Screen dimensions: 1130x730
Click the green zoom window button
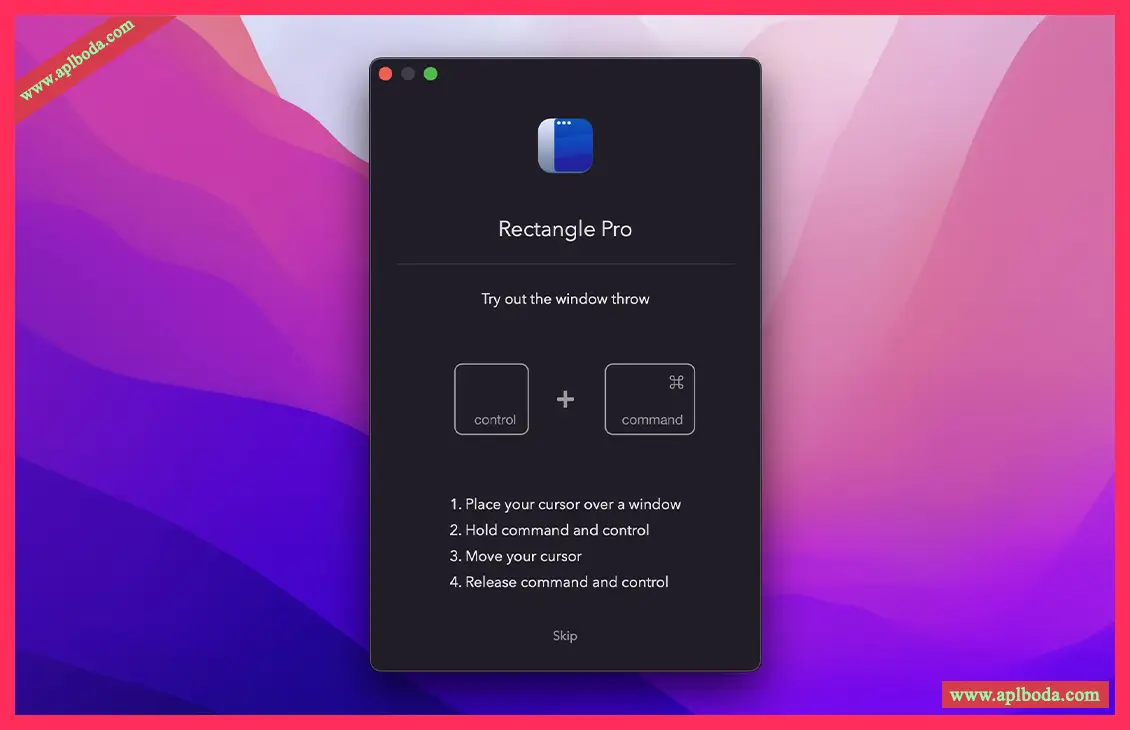tap(431, 74)
